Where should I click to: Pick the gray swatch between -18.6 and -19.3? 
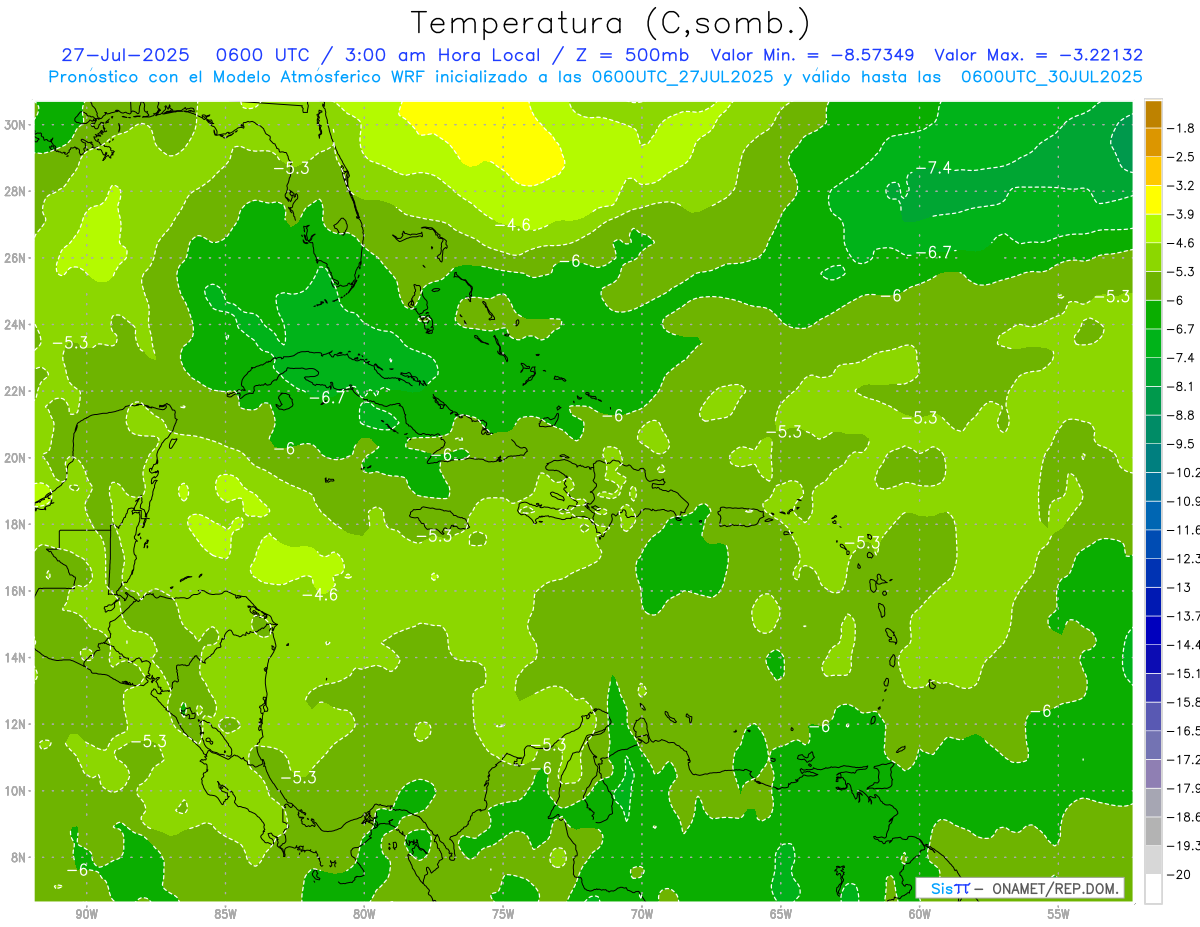pos(1153,831)
